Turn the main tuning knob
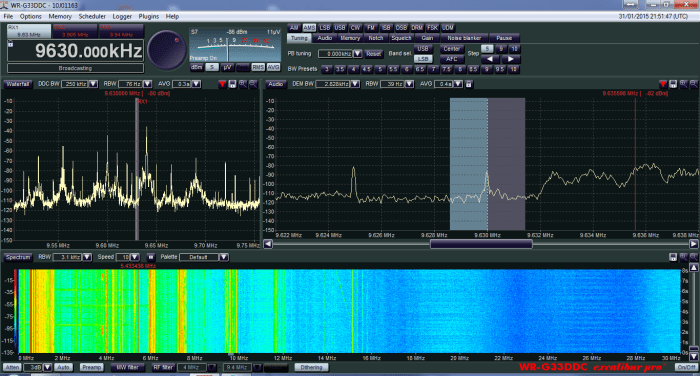 tap(167, 50)
